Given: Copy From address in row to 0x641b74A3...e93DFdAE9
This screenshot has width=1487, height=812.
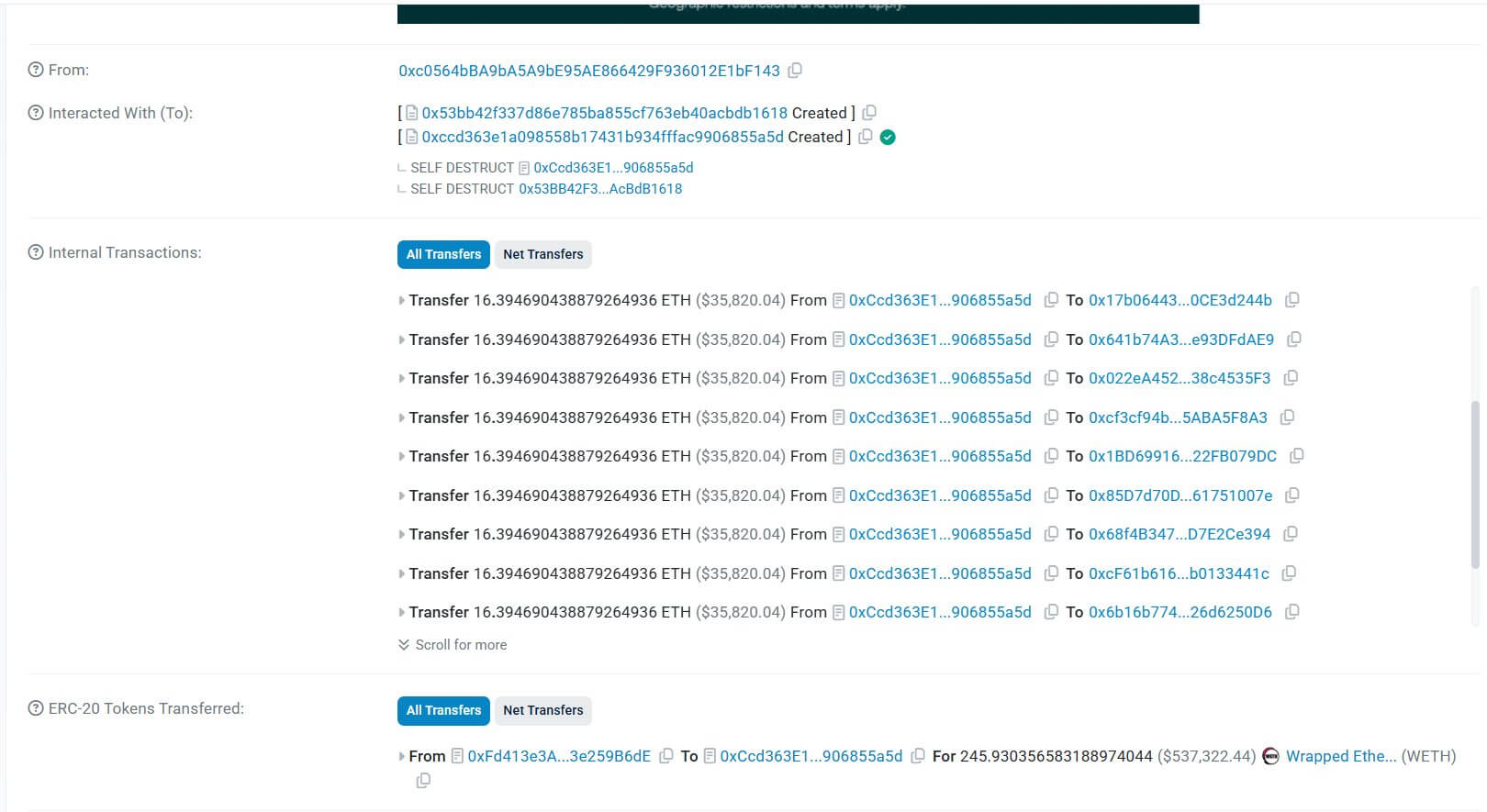Looking at the screenshot, I should (1051, 339).
